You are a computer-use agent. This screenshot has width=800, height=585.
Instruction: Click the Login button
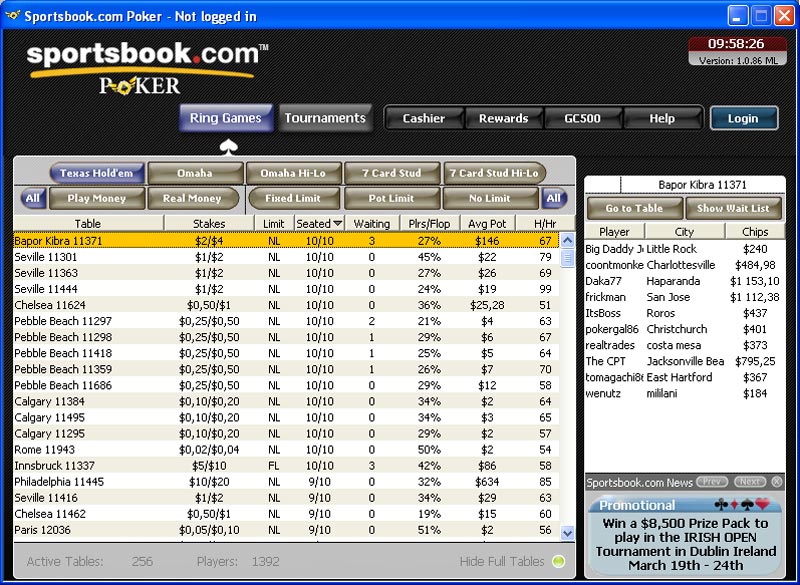point(744,118)
